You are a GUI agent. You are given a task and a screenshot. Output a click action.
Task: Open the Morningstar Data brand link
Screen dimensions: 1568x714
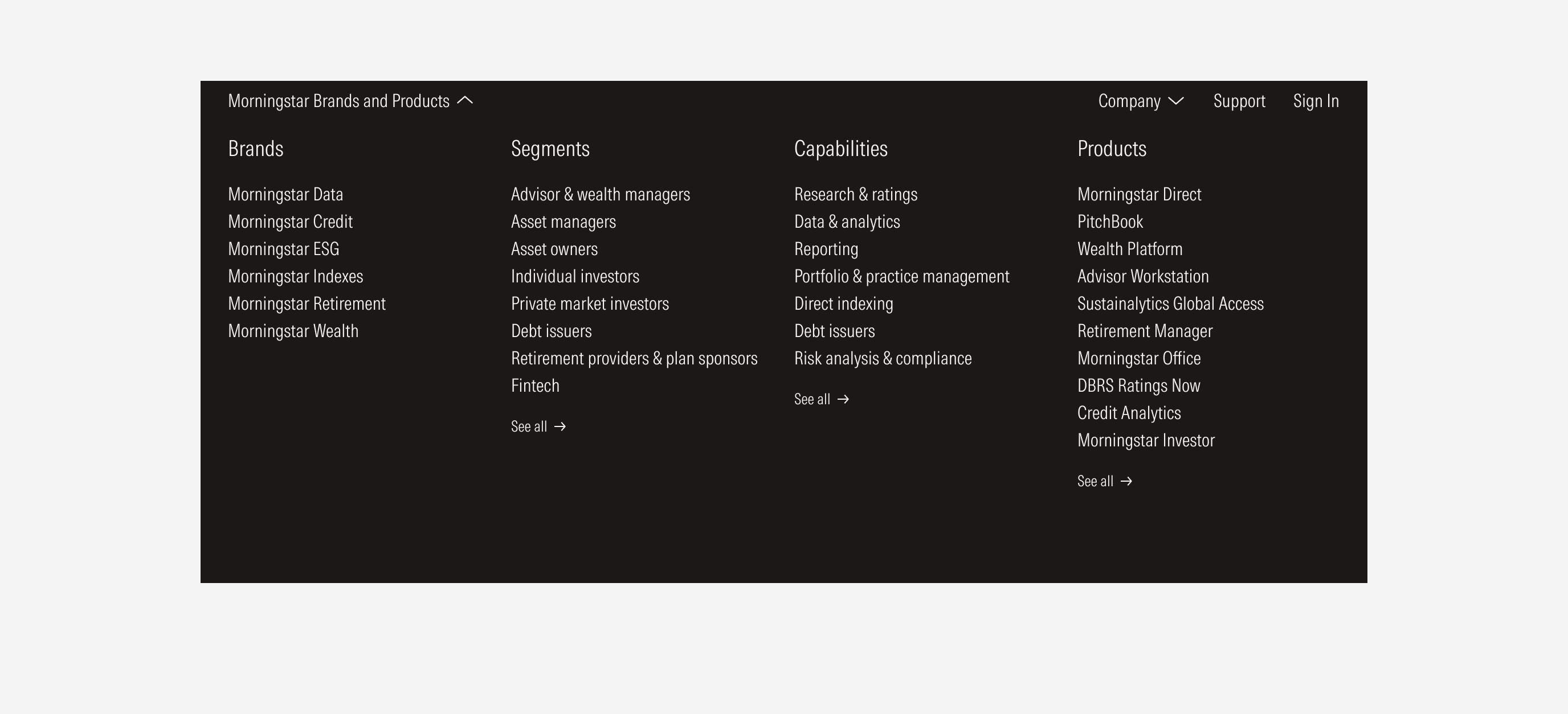tap(285, 195)
